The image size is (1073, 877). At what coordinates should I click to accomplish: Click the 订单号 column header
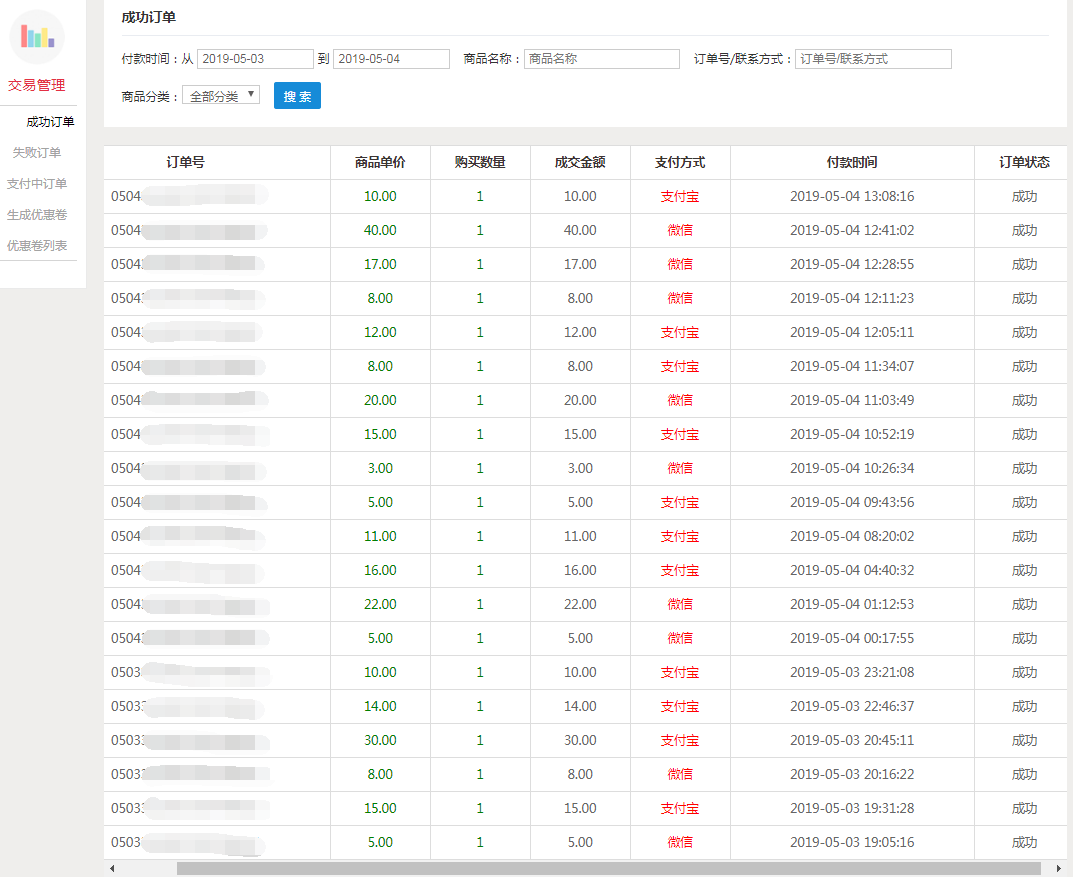click(185, 162)
